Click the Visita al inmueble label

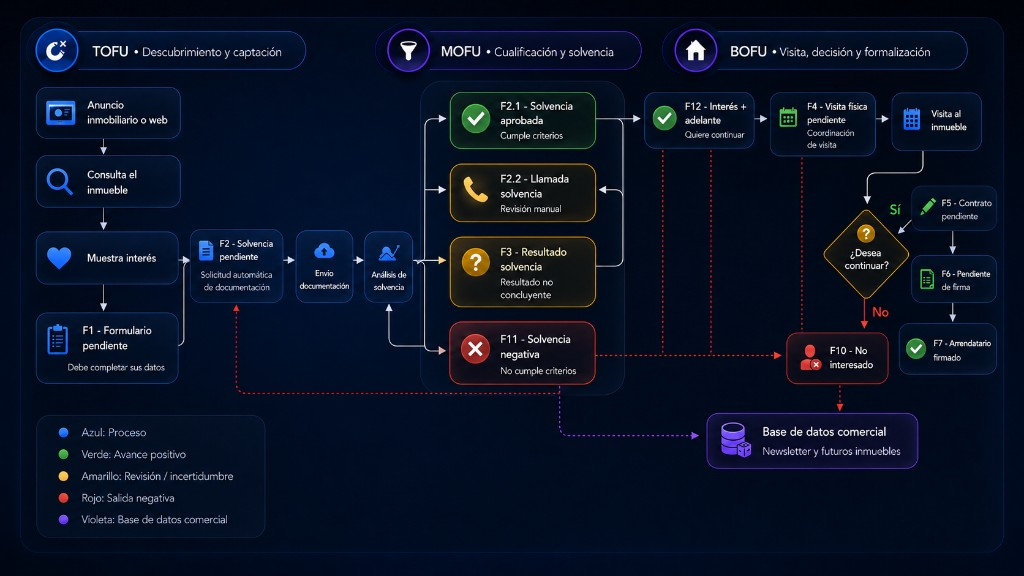pos(948,120)
